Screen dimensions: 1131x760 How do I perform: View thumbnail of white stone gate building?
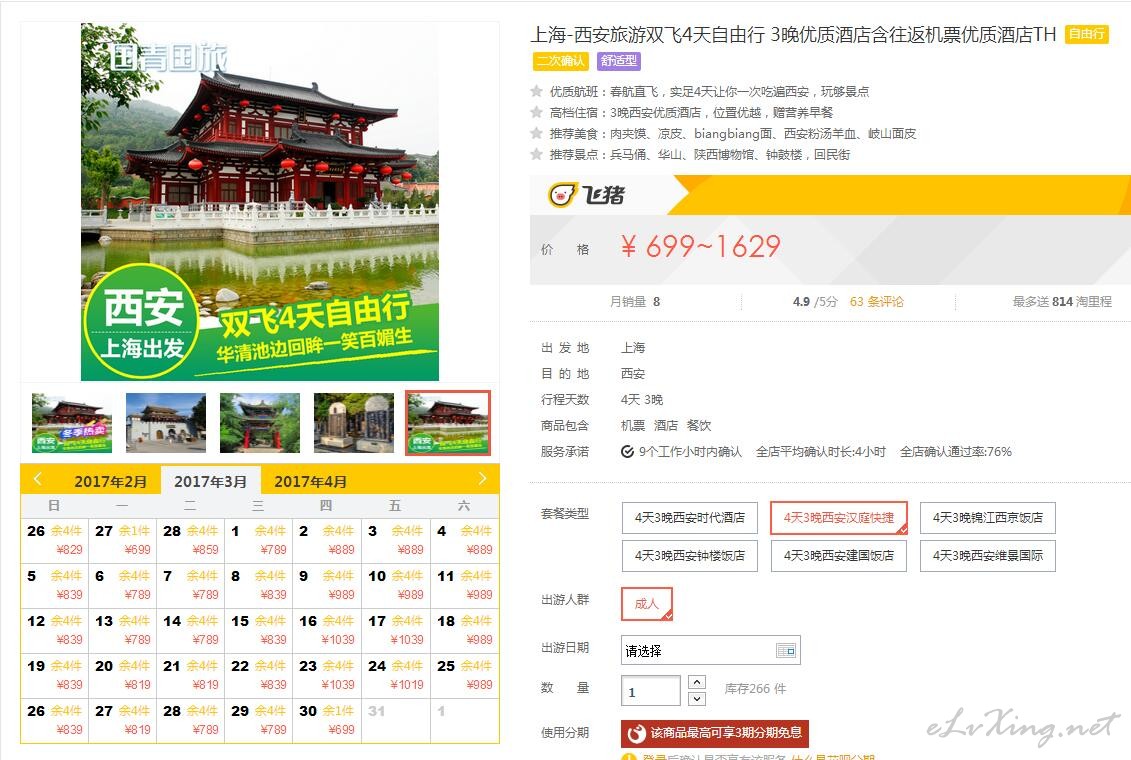(x=166, y=423)
